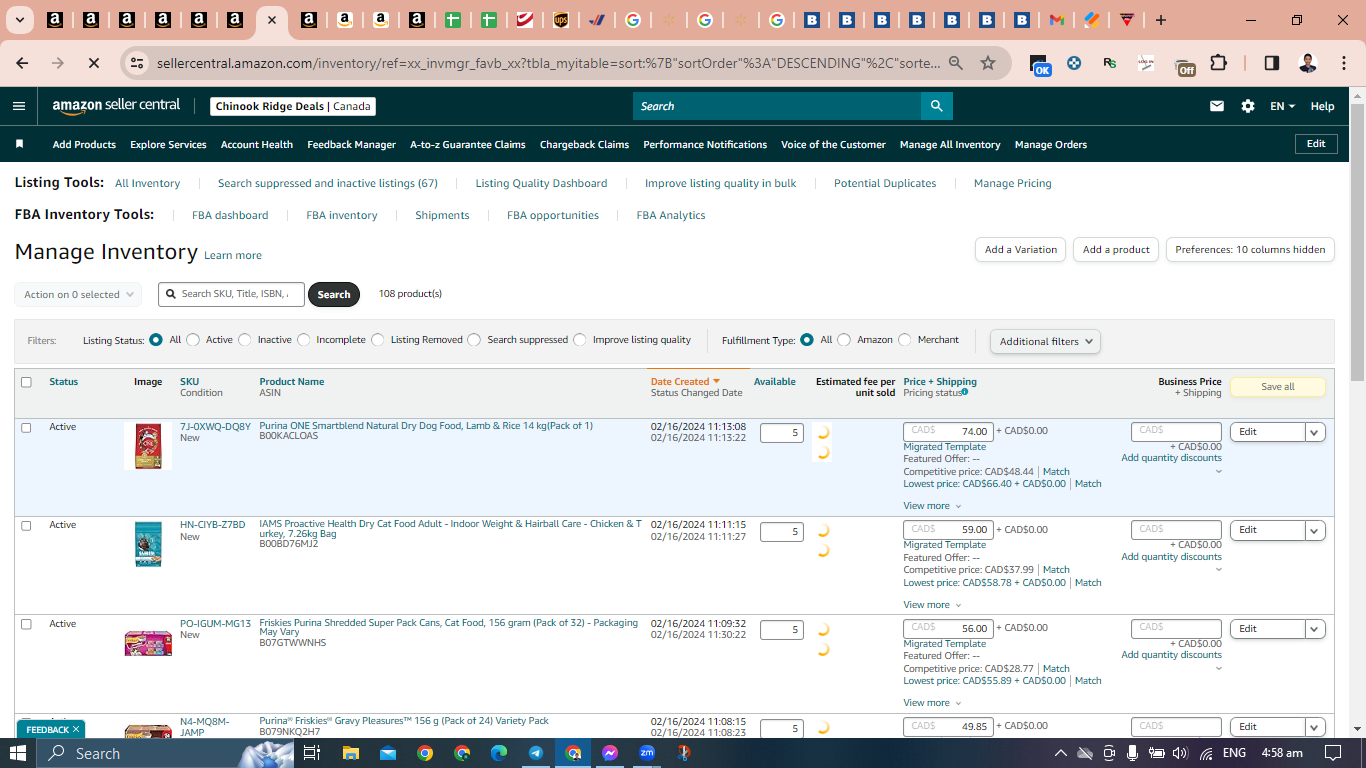Open File Explorer from the taskbar

pyautogui.click(x=350, y=753)
